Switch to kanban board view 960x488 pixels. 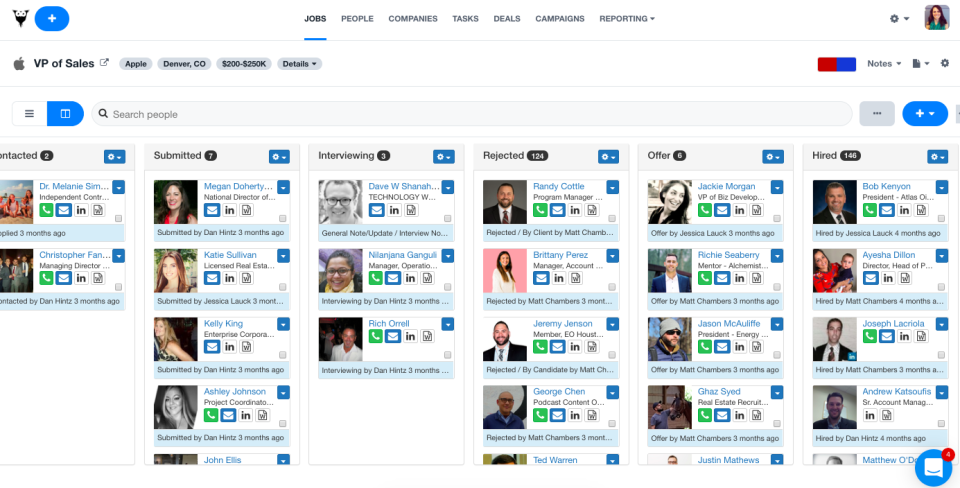point(65,114)
